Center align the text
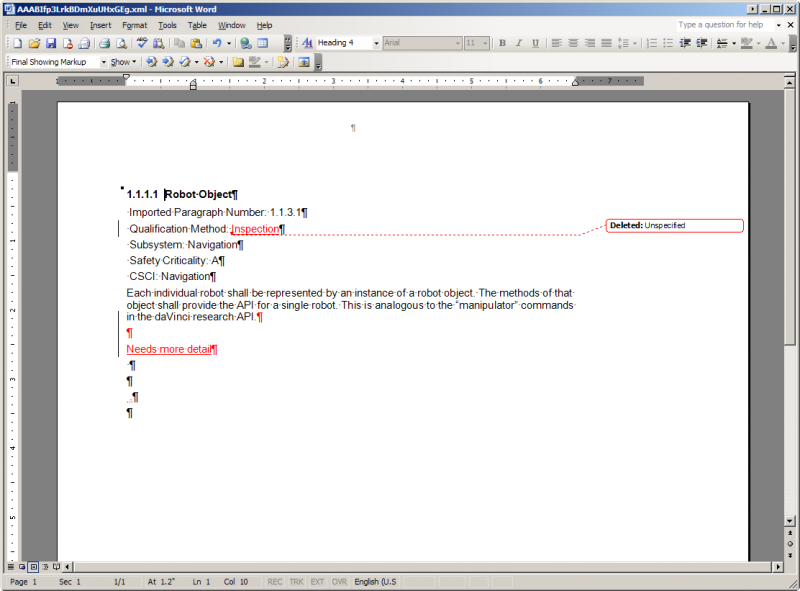This screenshot has height=591, width=800. coord(573,43)
